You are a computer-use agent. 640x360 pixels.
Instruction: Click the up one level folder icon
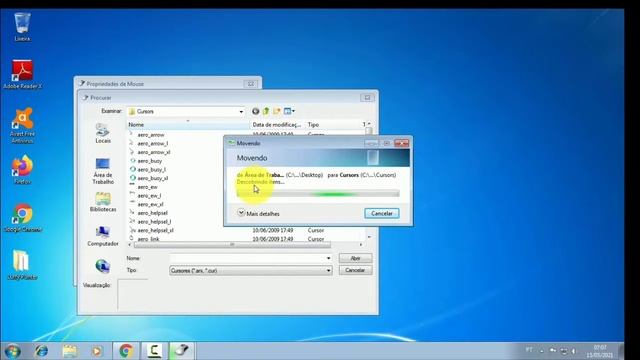(266, 111)
